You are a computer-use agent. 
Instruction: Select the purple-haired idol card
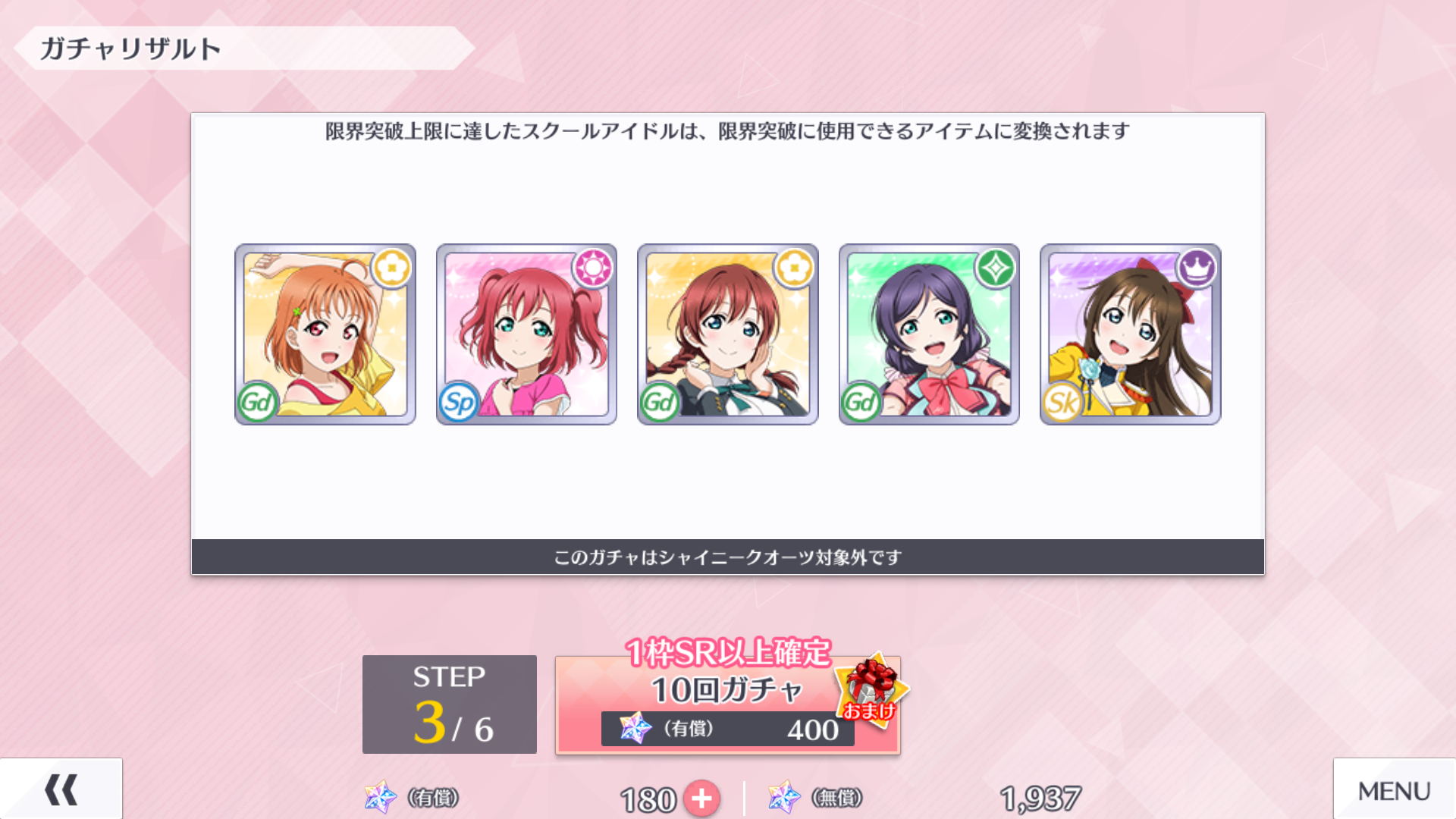click(x=929, y=334)
